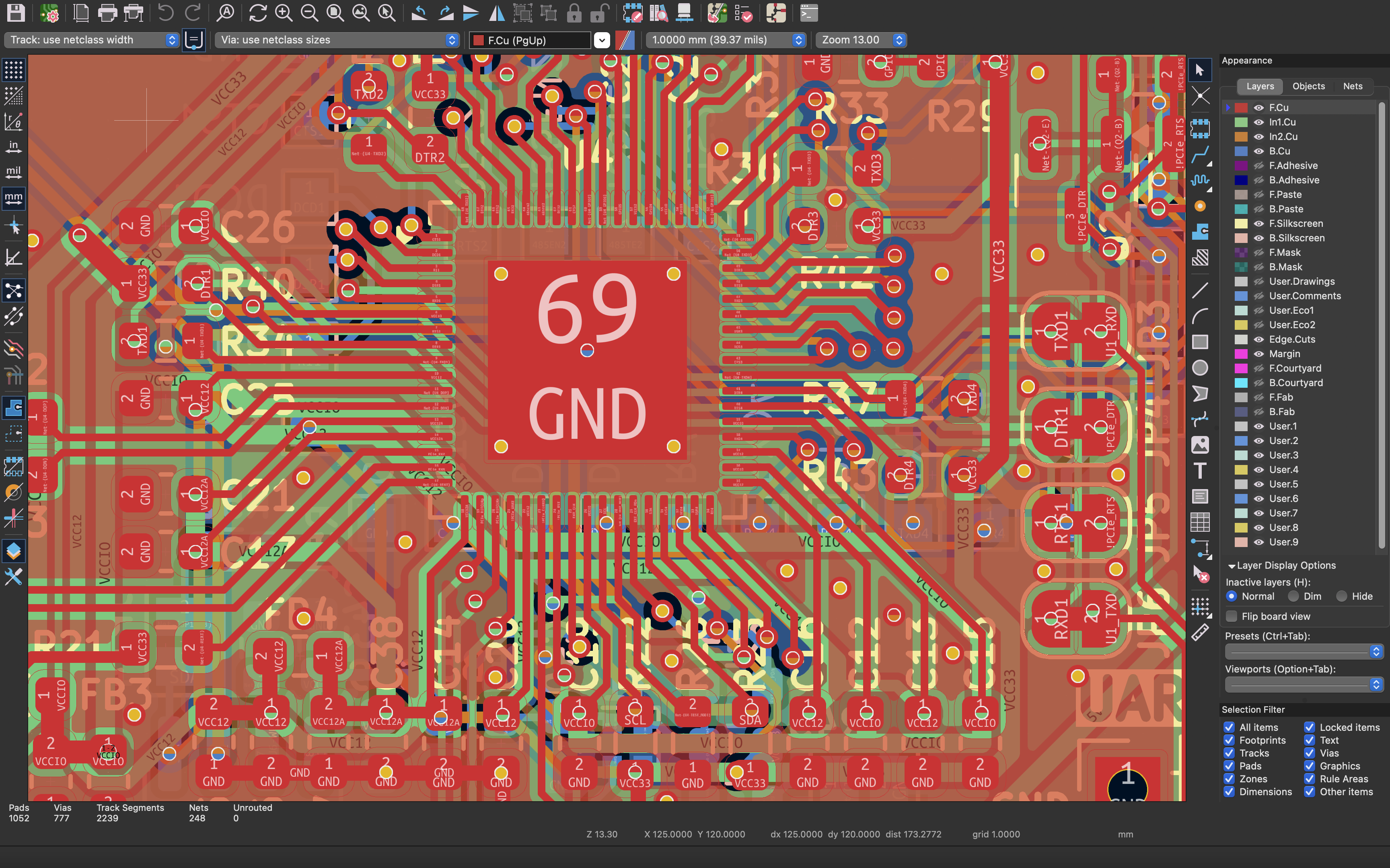Screen dimensions: 1390x868
Task: Undo the last action
Action: point(166,12)
